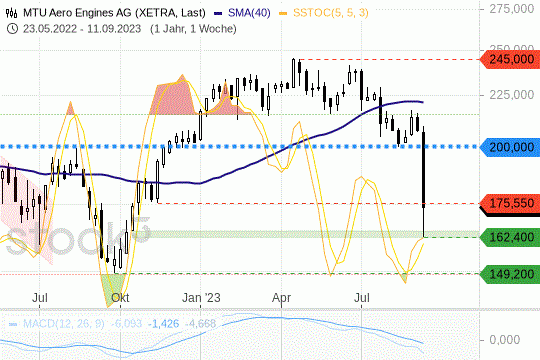540x360 pixels.
Task: Click the MACD legend color marker
Action: 13,325
